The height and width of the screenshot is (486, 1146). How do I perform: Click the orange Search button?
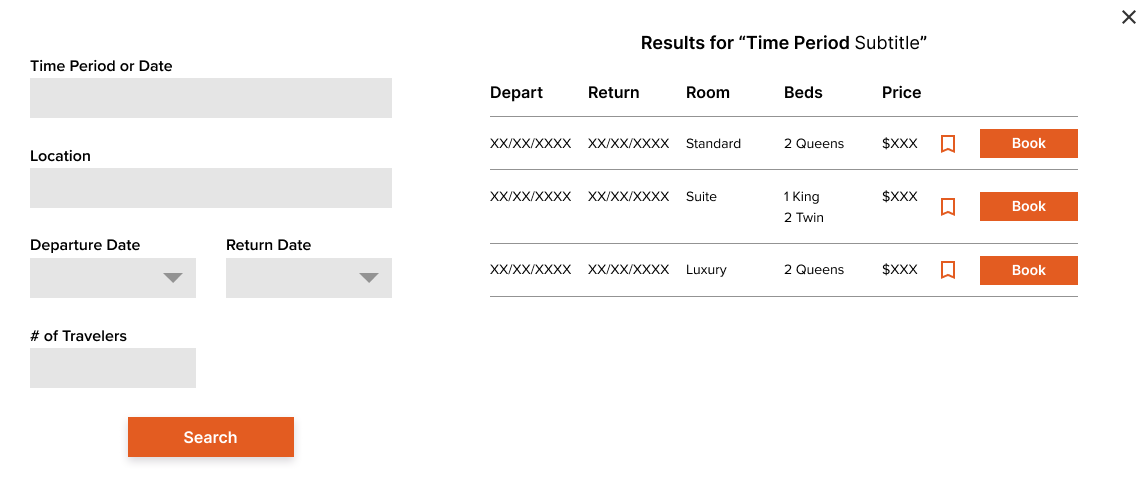point(210,437)
